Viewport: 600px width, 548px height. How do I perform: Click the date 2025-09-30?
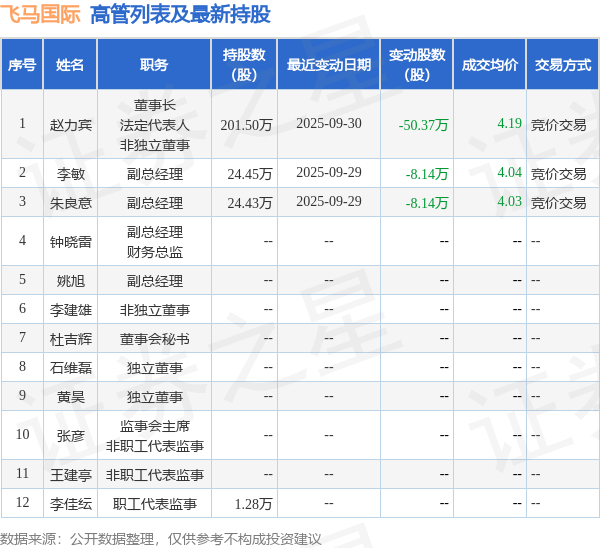(329, 123)
